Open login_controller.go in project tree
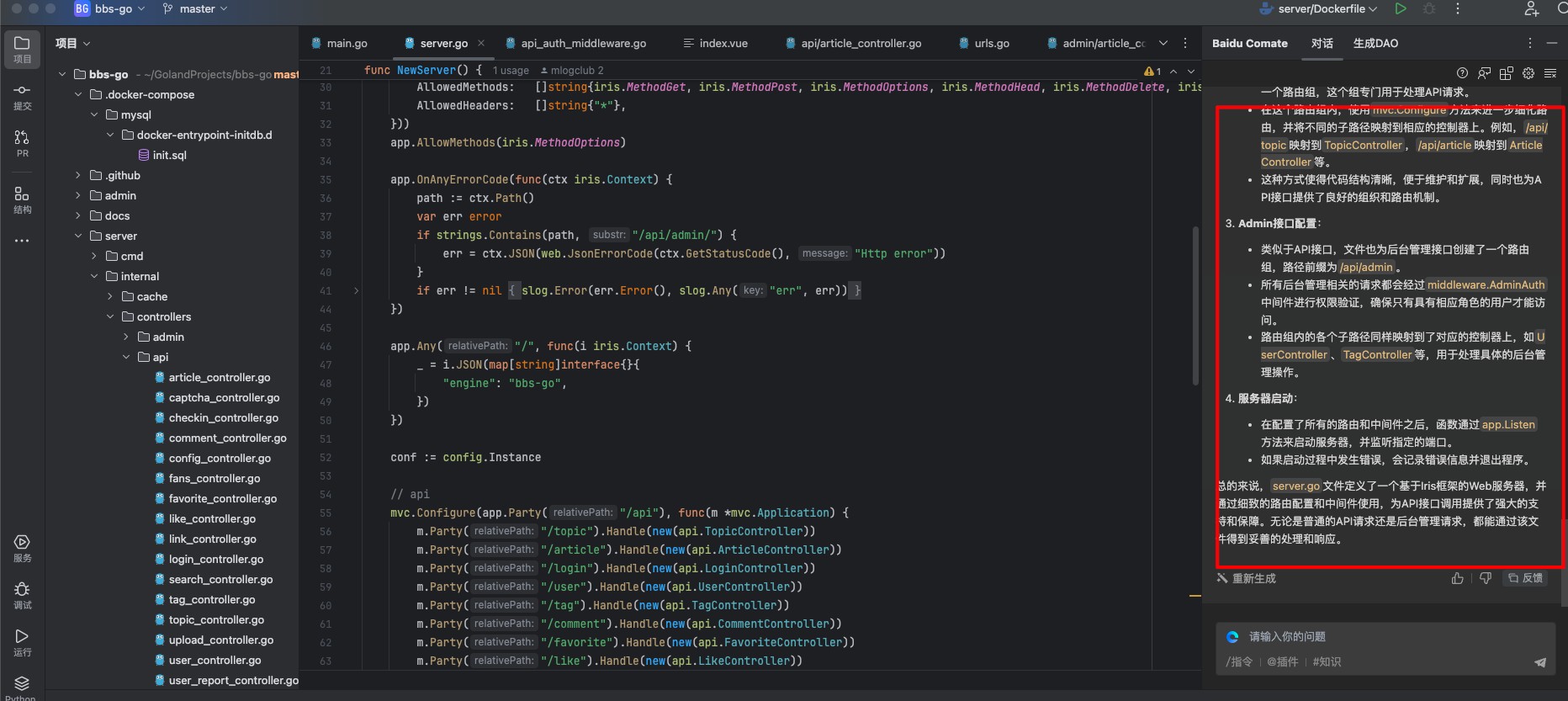The height and width of the screenshot is (701, 1568). coord(209,559)
